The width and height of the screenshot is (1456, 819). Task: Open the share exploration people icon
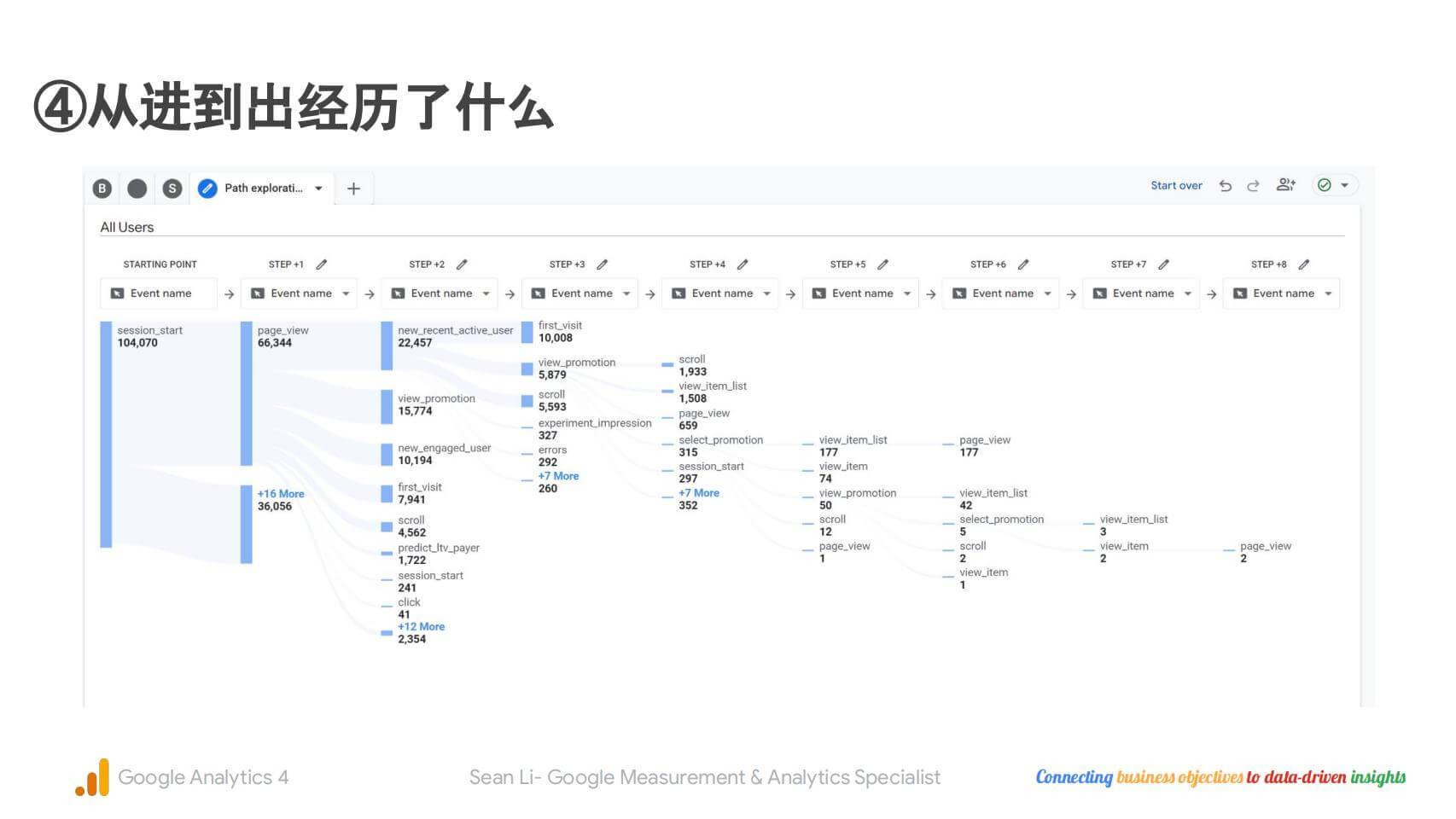click(1285, 185)
